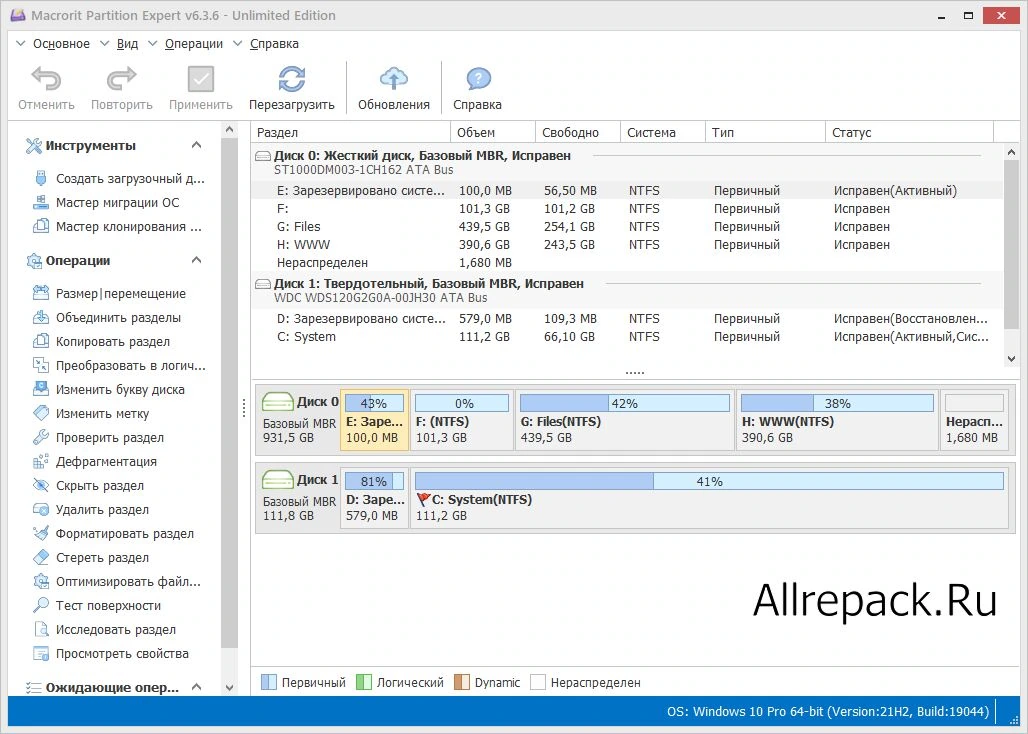Start Defragmentation (Дефрагментация)
The image size is (1028, 734).
tap(94, 461)
